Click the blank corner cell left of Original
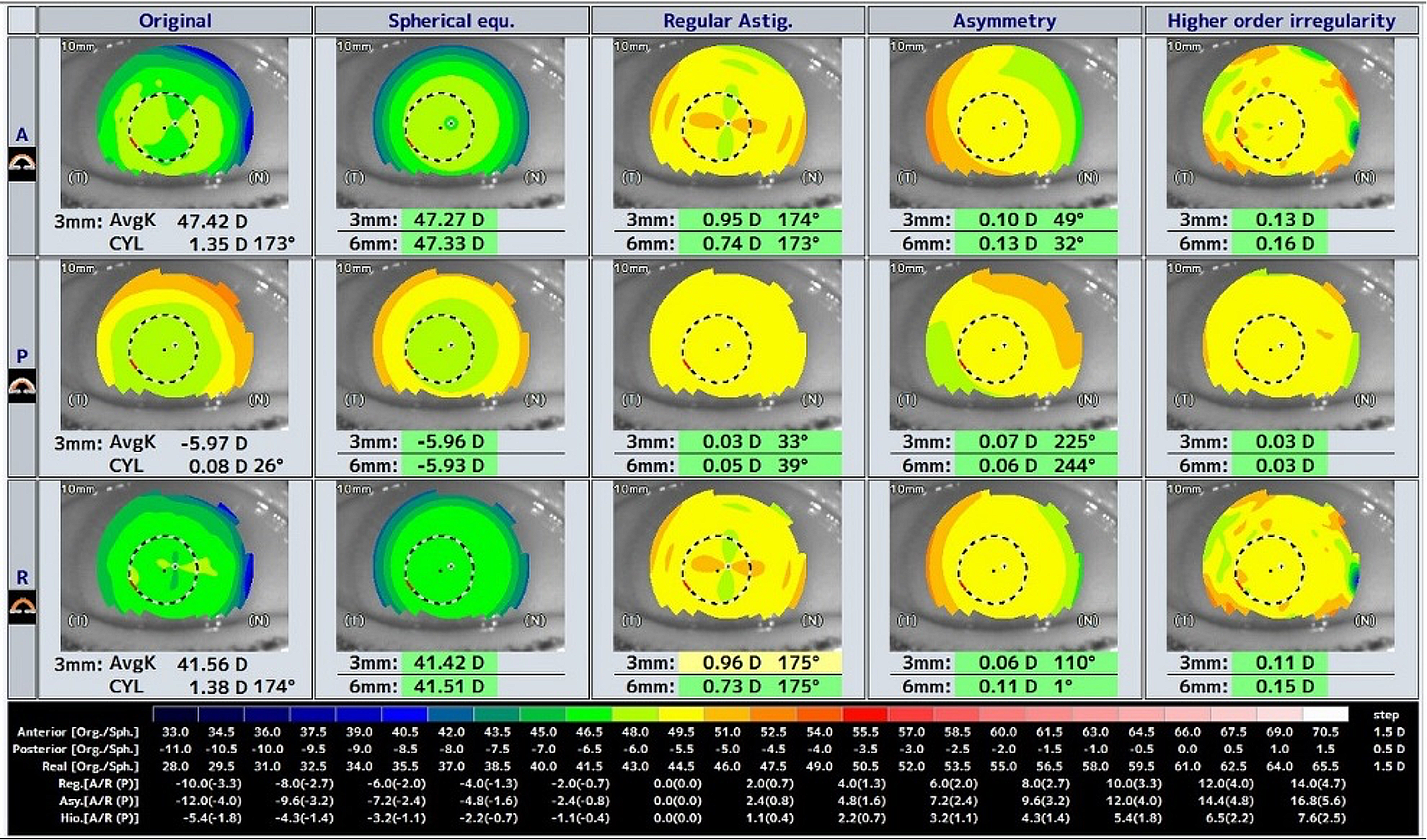 [22, 20]
